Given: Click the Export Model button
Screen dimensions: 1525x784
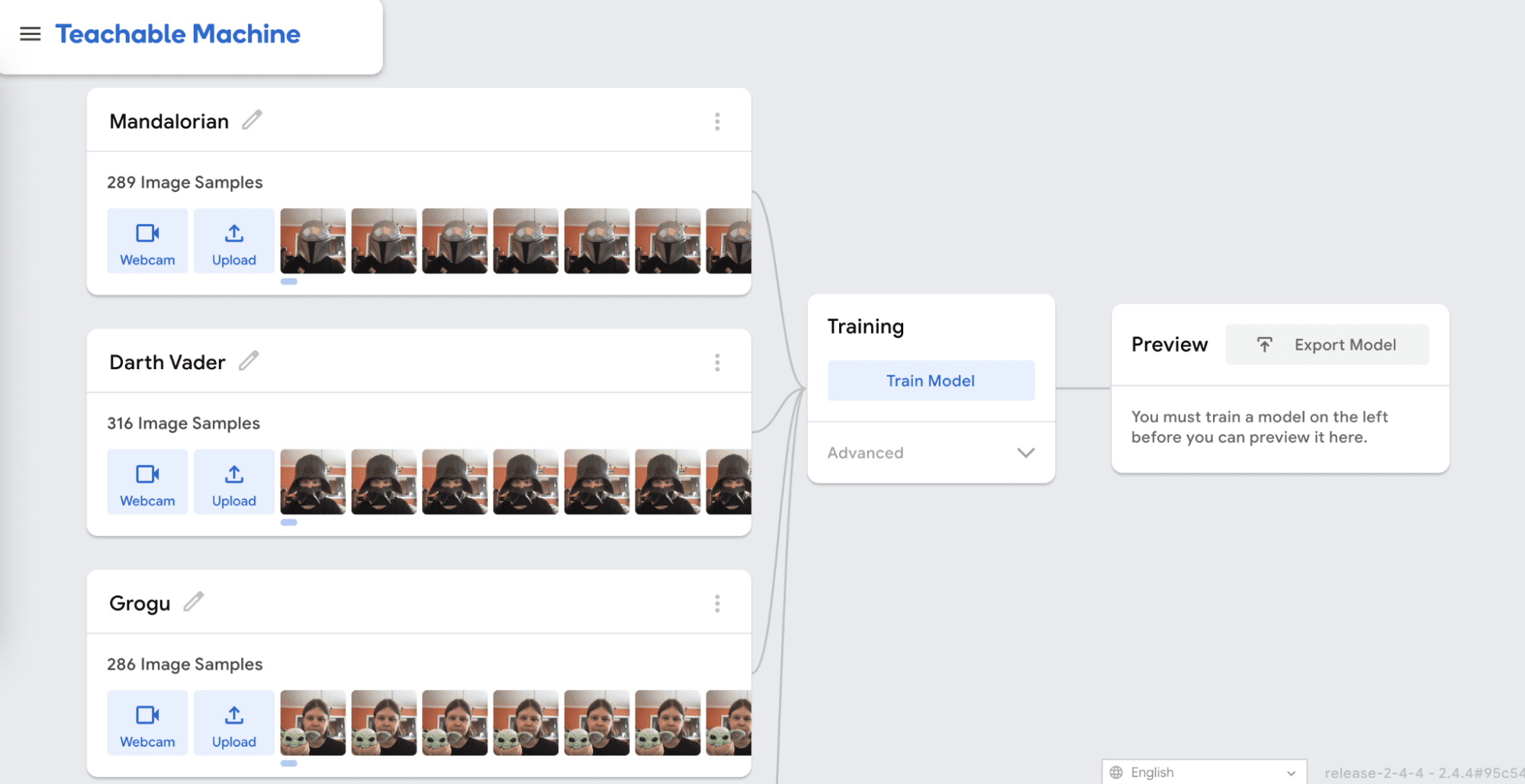Looking at the screenshot, I should 1327,345.
